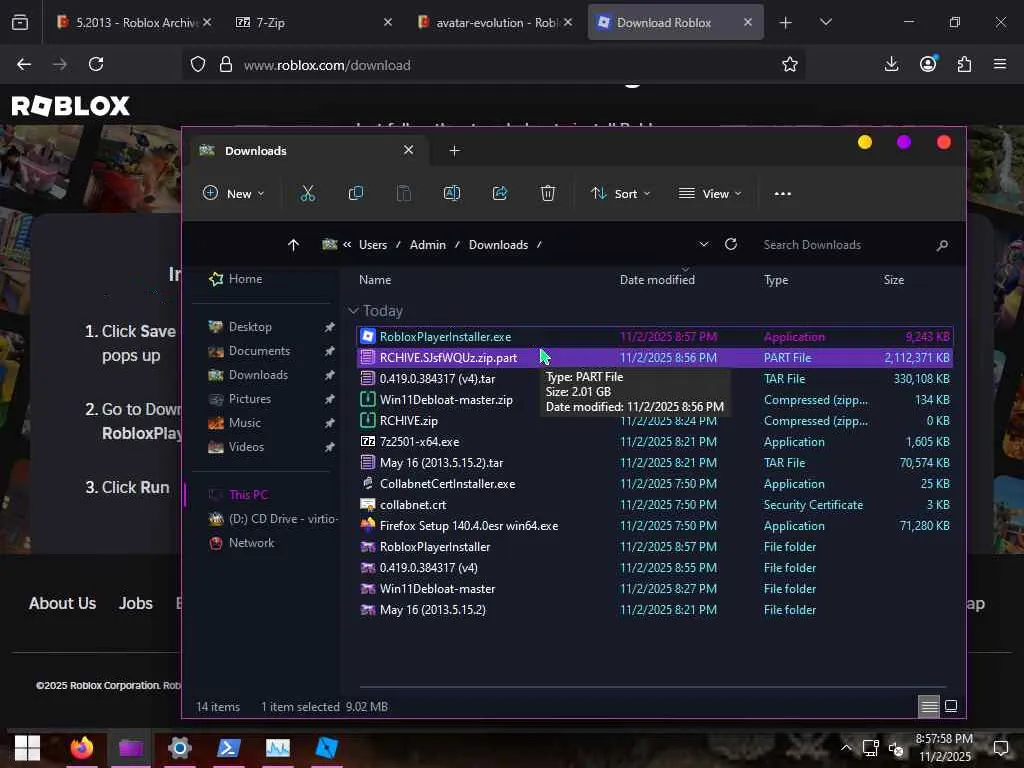Click the Firefox URL address bar
Viewport: 1024px width, 768px height.
[509, 65]
